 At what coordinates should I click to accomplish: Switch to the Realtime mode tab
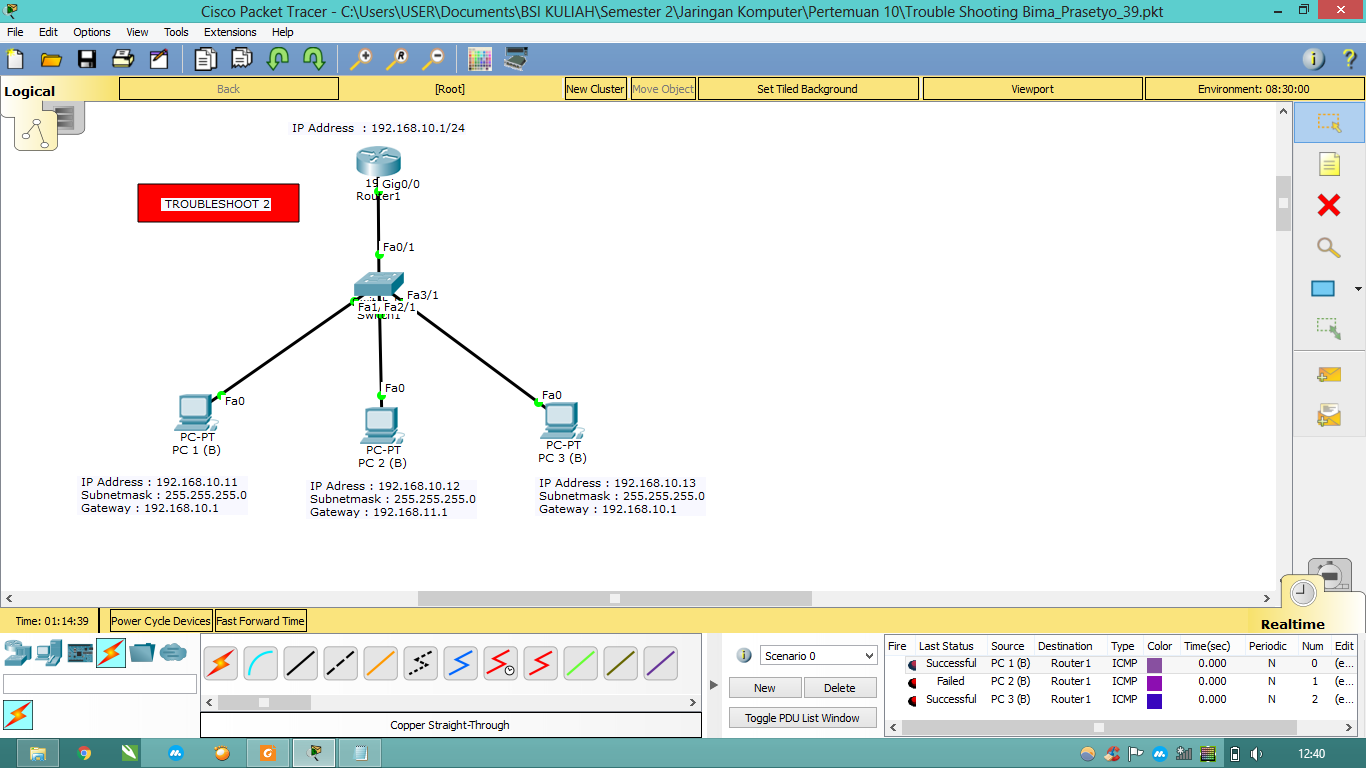pos(1292,624)
